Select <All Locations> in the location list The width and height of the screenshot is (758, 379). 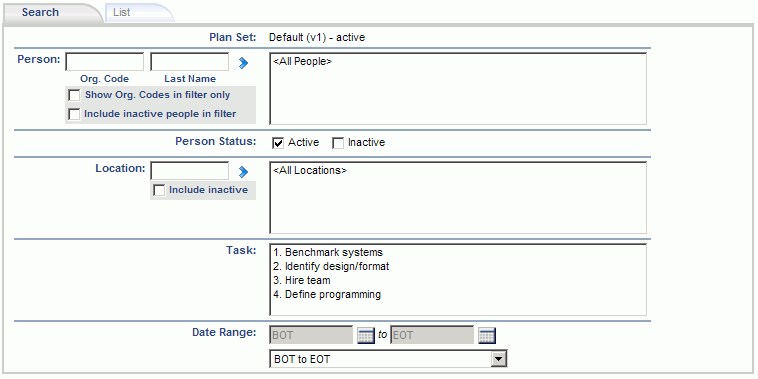point(310,171)
